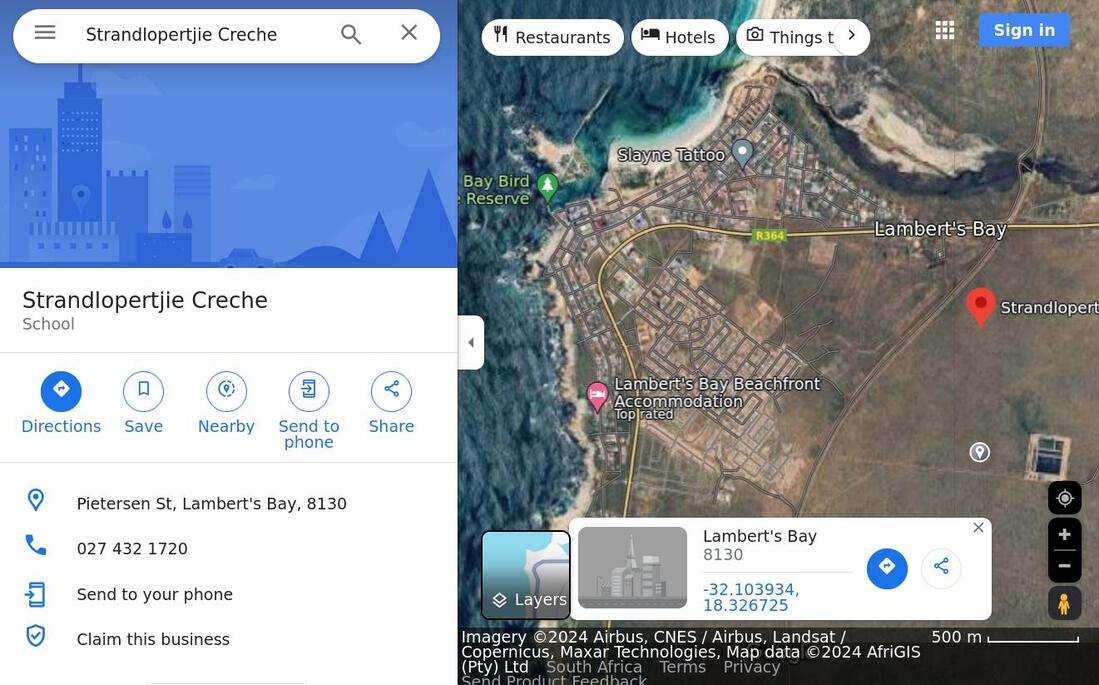
Task: Zoom out on the map
Action: click(1065, 567)
